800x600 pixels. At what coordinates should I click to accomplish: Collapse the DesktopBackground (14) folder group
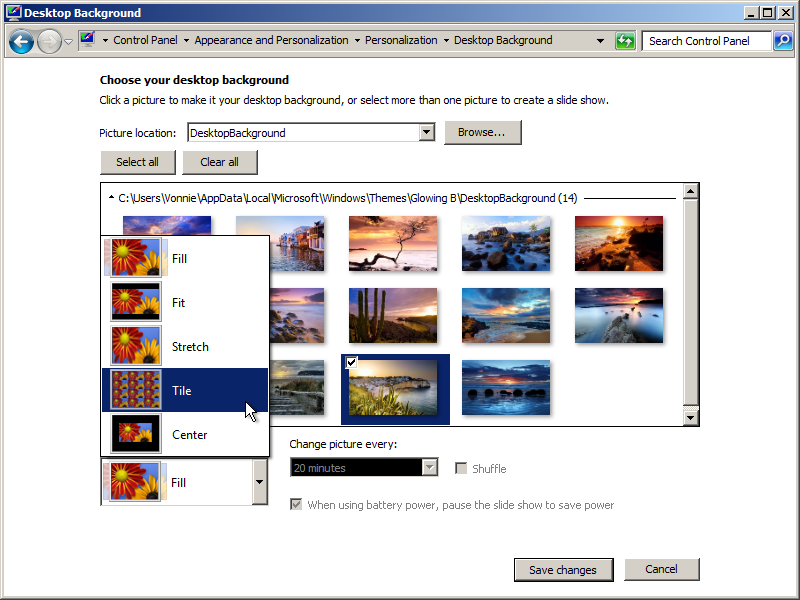(x=111, y=197)
